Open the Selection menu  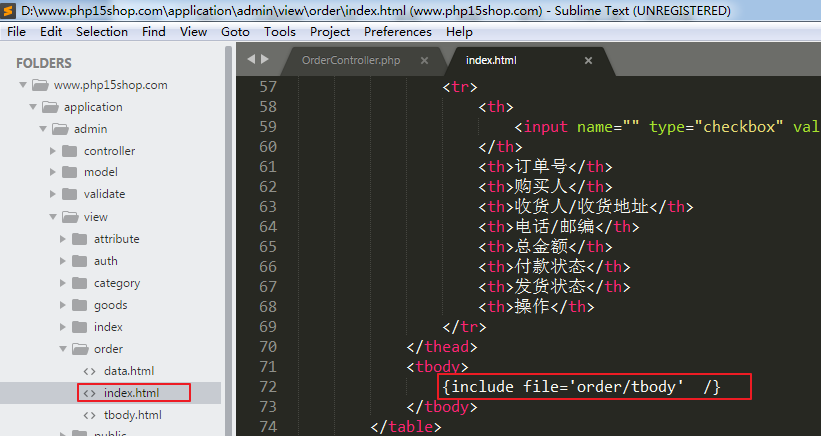(101, 32)
